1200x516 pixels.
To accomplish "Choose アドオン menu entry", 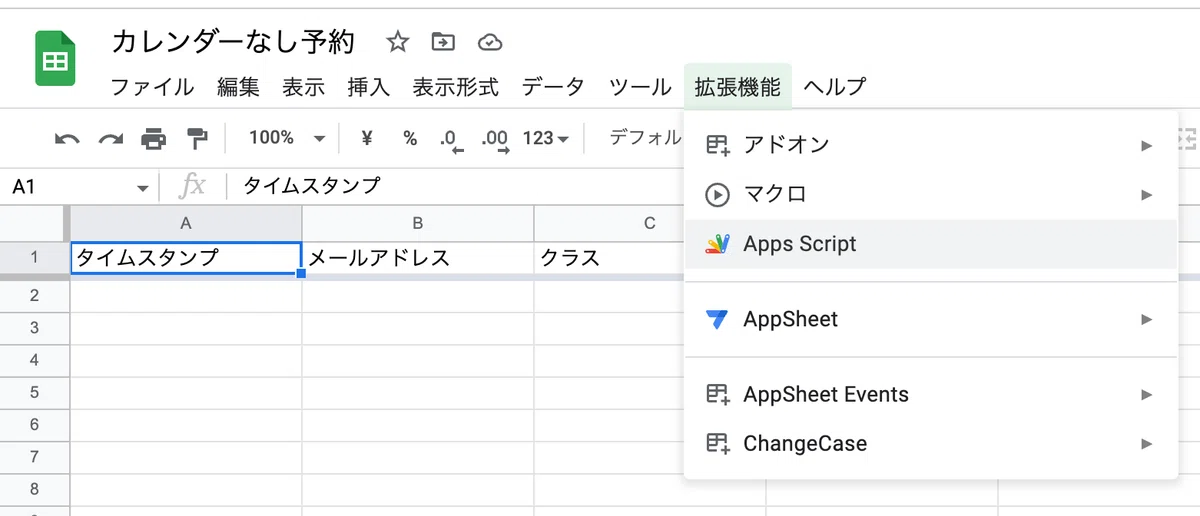I will (x=930, y=145).
